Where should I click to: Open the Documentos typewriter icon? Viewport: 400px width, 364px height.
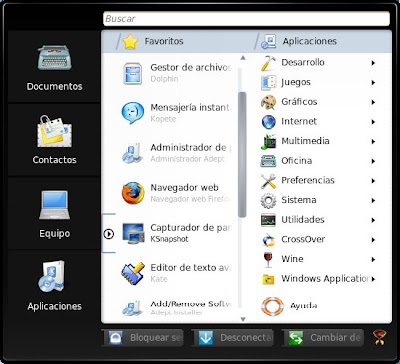[54, 58]
